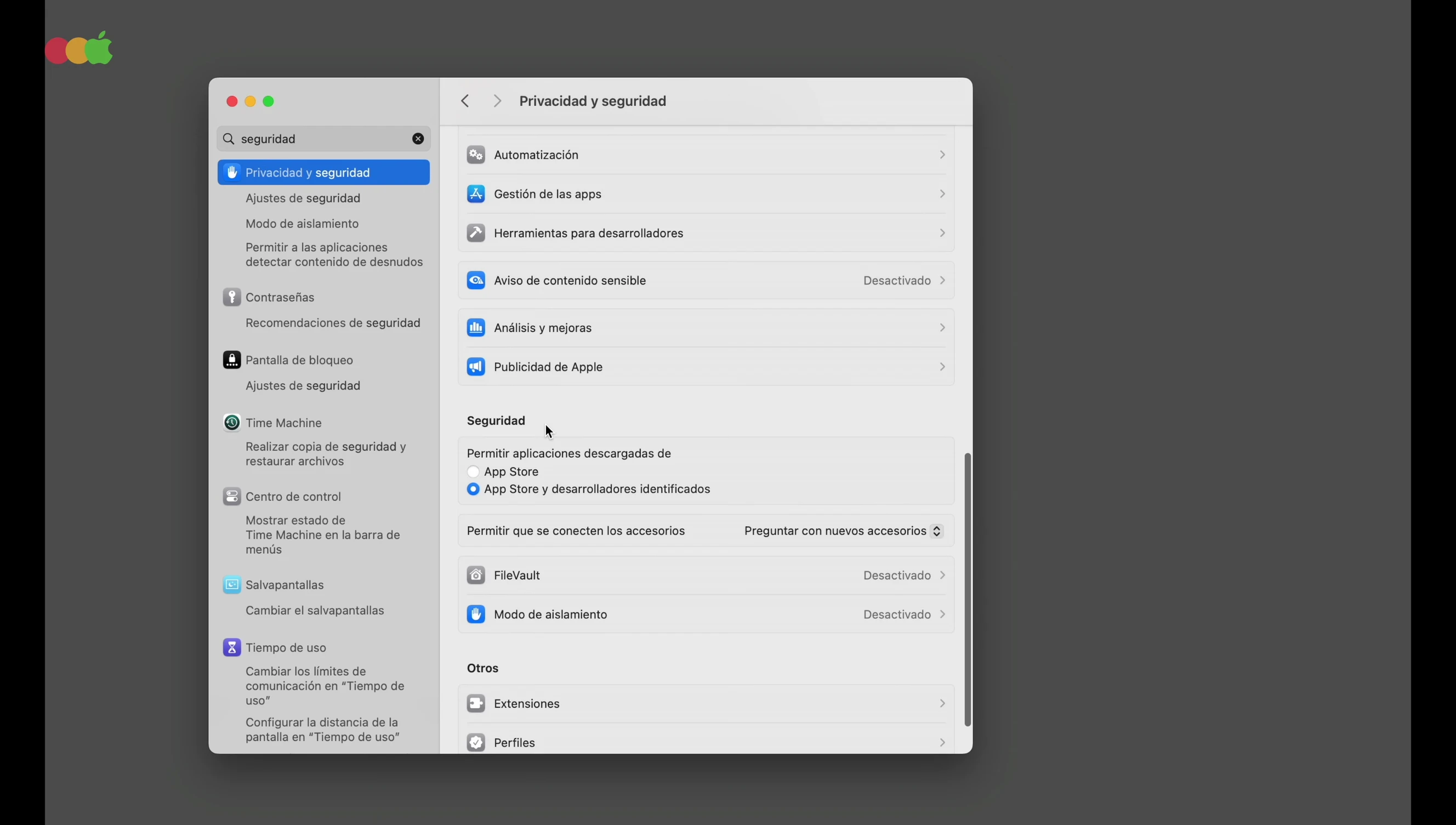Select Privacidad y seguridad in sidebar
Image resolution: width=1456 pixels, height=825 pixels.
[x=323, y=172]
